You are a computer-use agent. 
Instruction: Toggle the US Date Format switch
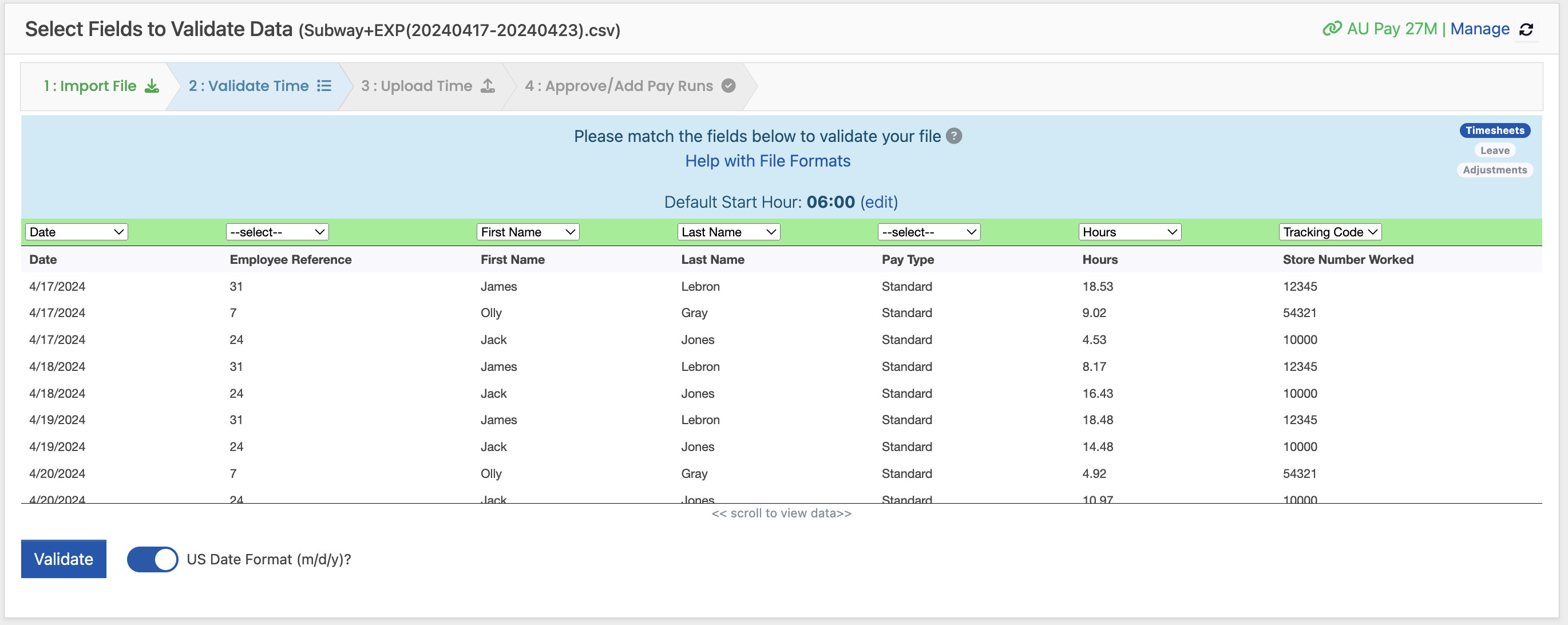point(152,559)
